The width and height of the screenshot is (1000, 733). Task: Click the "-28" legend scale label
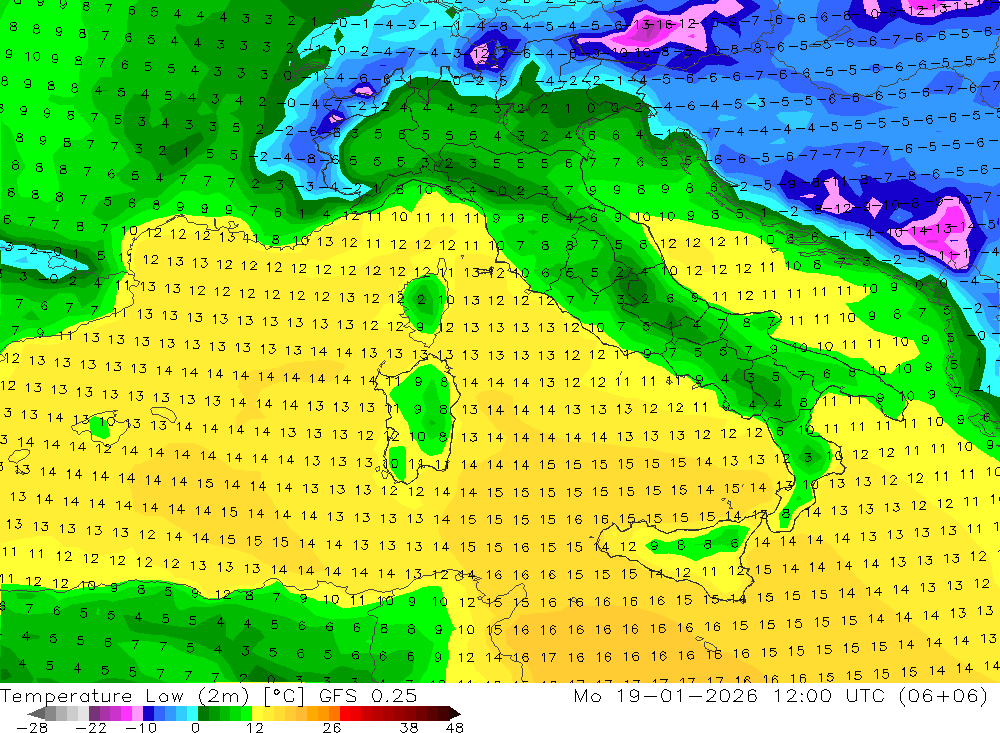[30, 727]
